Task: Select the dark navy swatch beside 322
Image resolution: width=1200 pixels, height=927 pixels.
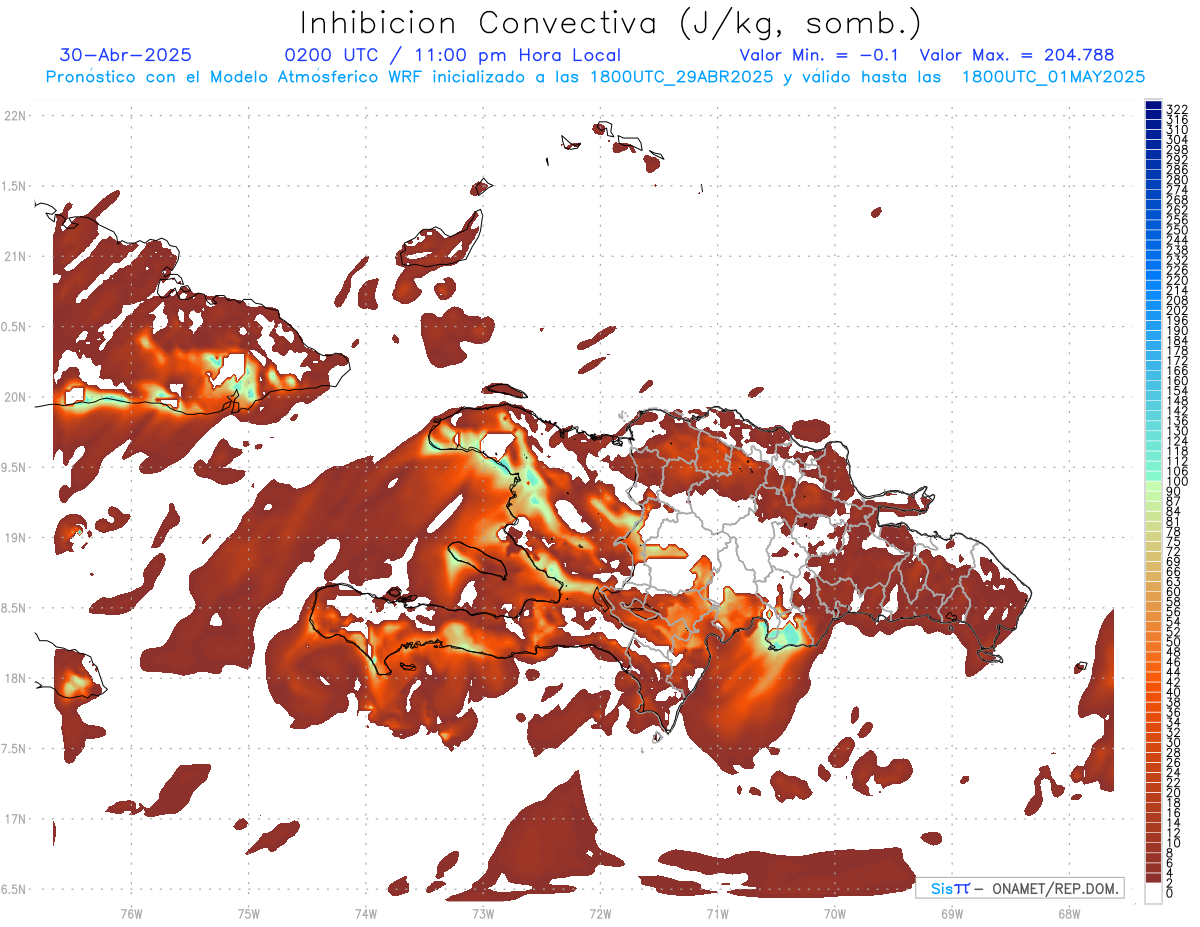Action: click(x=1153, y=106)
